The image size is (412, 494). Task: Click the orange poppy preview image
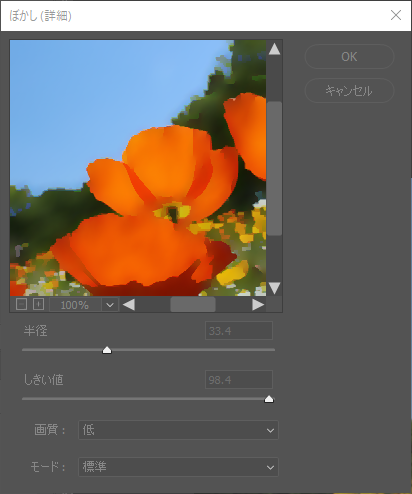tap(138, 168)
